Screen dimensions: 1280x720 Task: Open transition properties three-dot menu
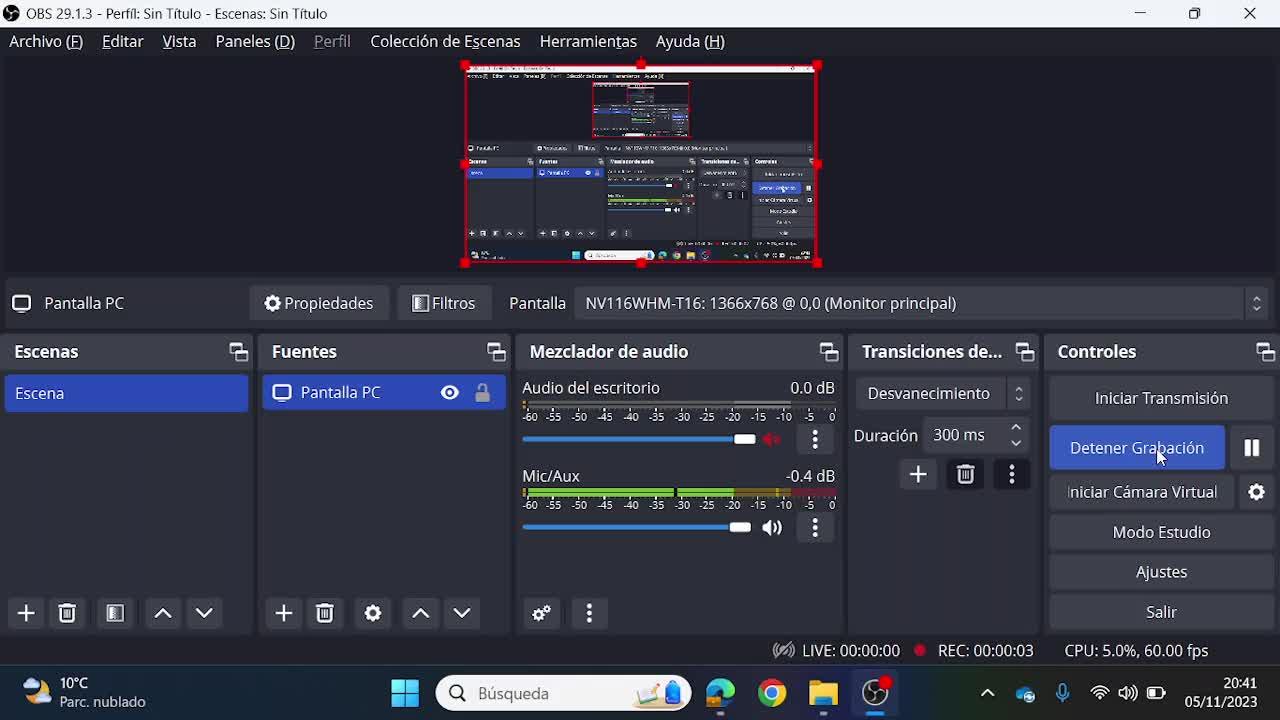click(1012, 475)
